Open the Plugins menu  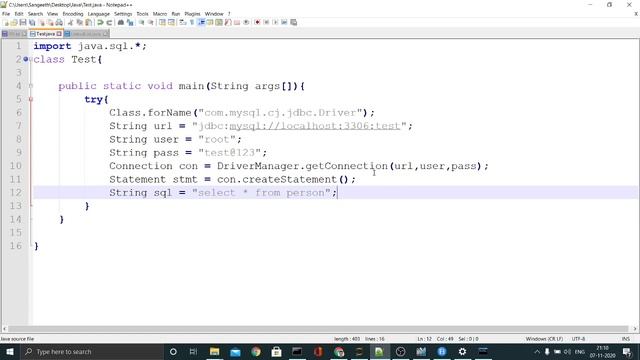tap(192, 14)
